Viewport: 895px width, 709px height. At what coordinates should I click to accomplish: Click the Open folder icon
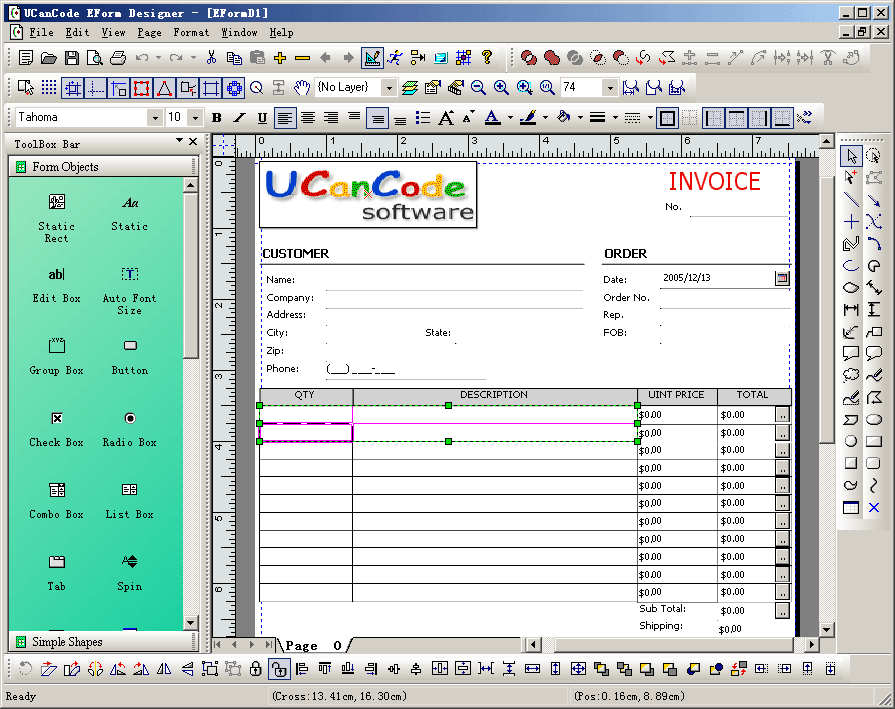49,58
